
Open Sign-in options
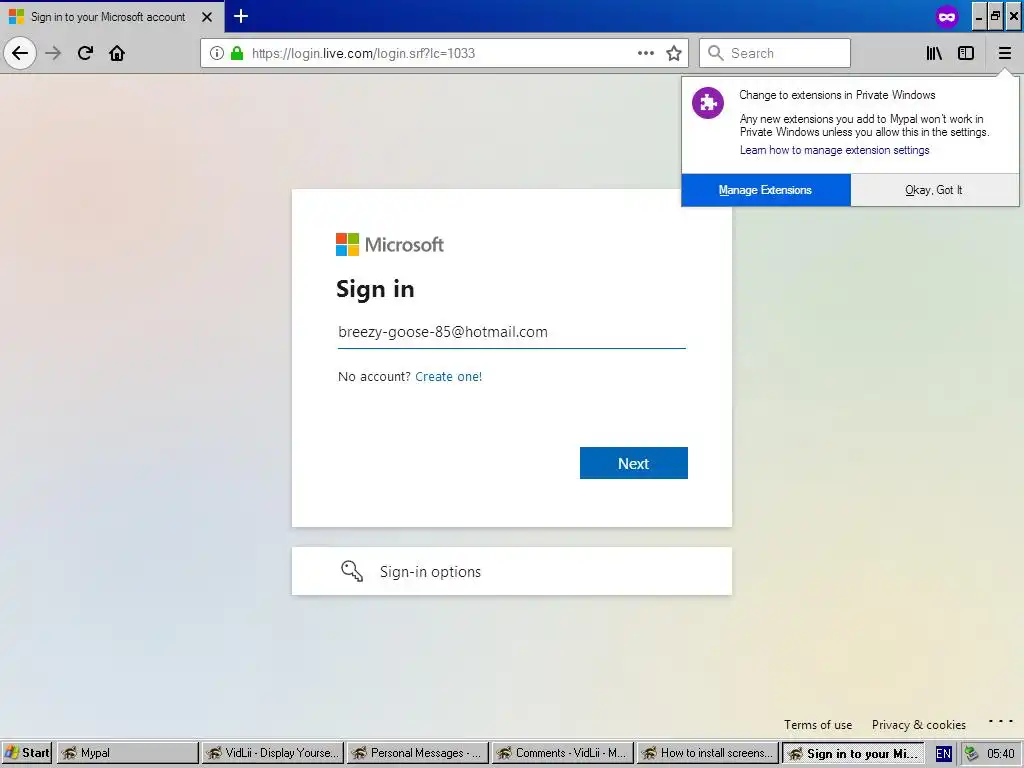click(x=511, y=571)
